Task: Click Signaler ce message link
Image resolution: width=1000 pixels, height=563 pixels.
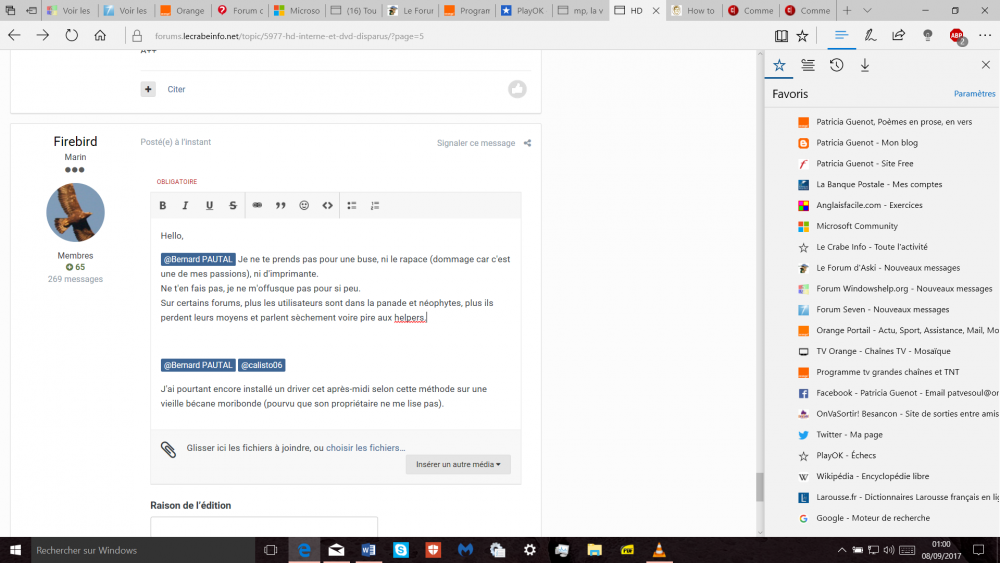Action: pyautogui.click(x=476, y=143)
